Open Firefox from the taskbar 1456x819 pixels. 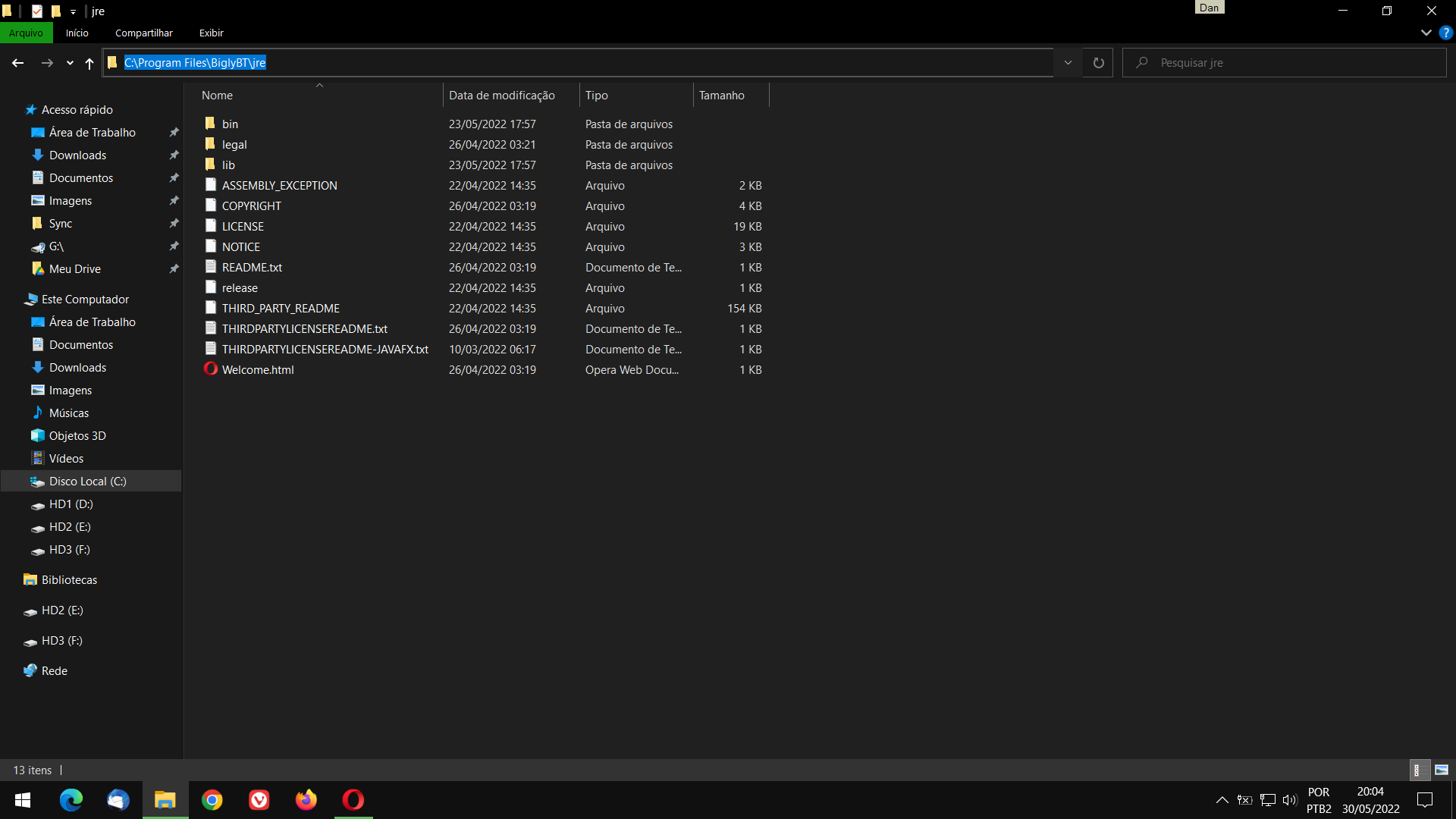pyautogui.click(x=306, y=799)
